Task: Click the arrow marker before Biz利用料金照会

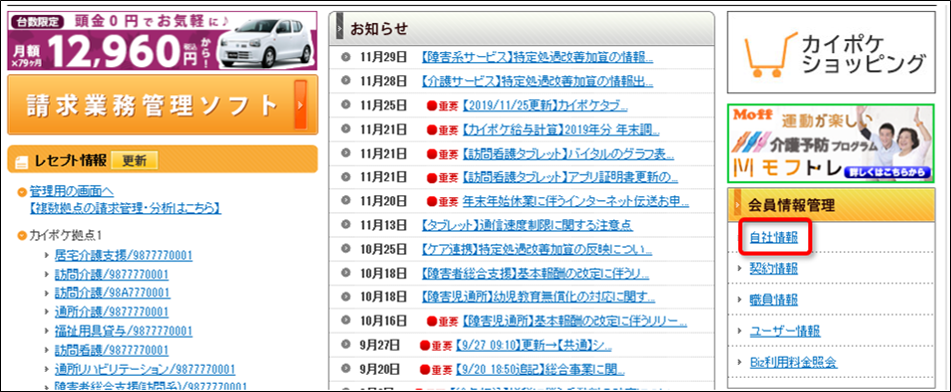Action: 739,363
